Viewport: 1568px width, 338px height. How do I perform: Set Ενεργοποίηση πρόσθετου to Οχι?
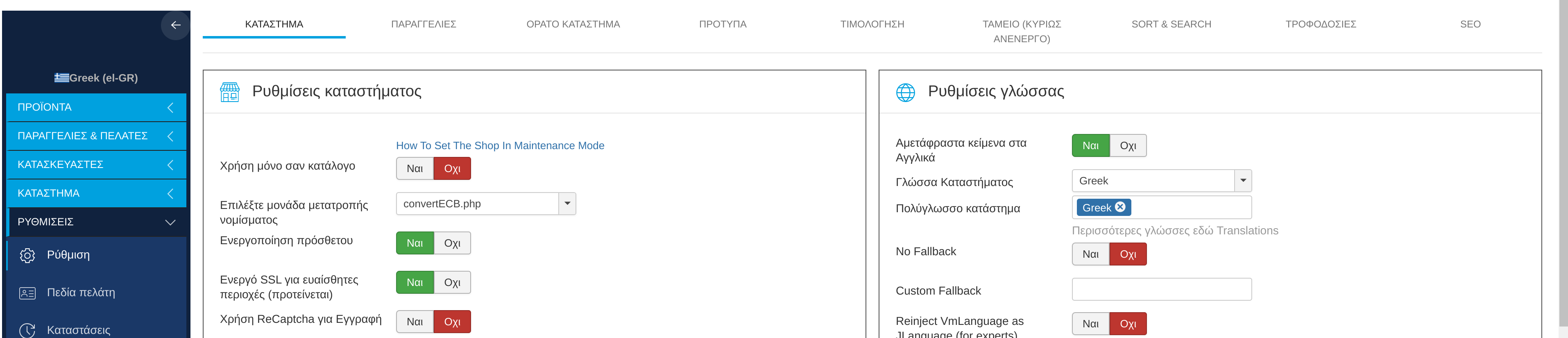click(x=452, y=243)
